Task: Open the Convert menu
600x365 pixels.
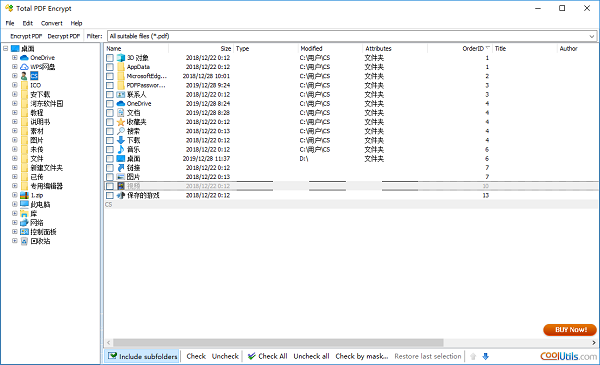Action: pos(52,23)
